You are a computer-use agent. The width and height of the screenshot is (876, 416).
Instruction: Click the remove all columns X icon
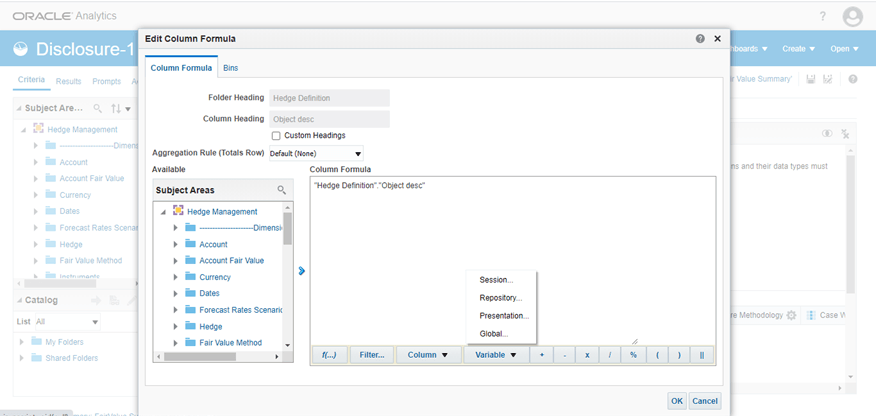click(x=845, y=134)
